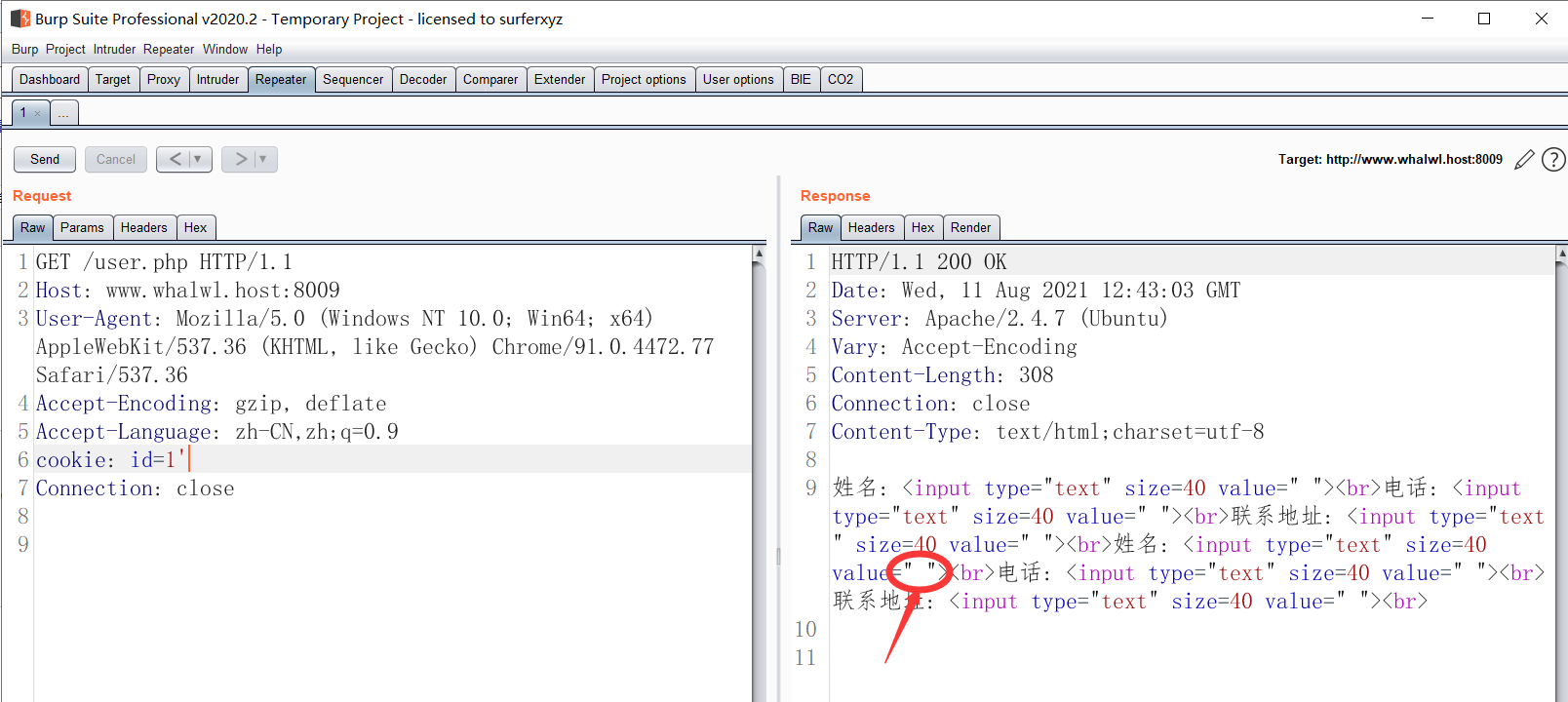The width and height of the screenshot is (1568, 702).
Task: Click the HTTP/1.1 200 OK status line
Action: click(919, 262)
